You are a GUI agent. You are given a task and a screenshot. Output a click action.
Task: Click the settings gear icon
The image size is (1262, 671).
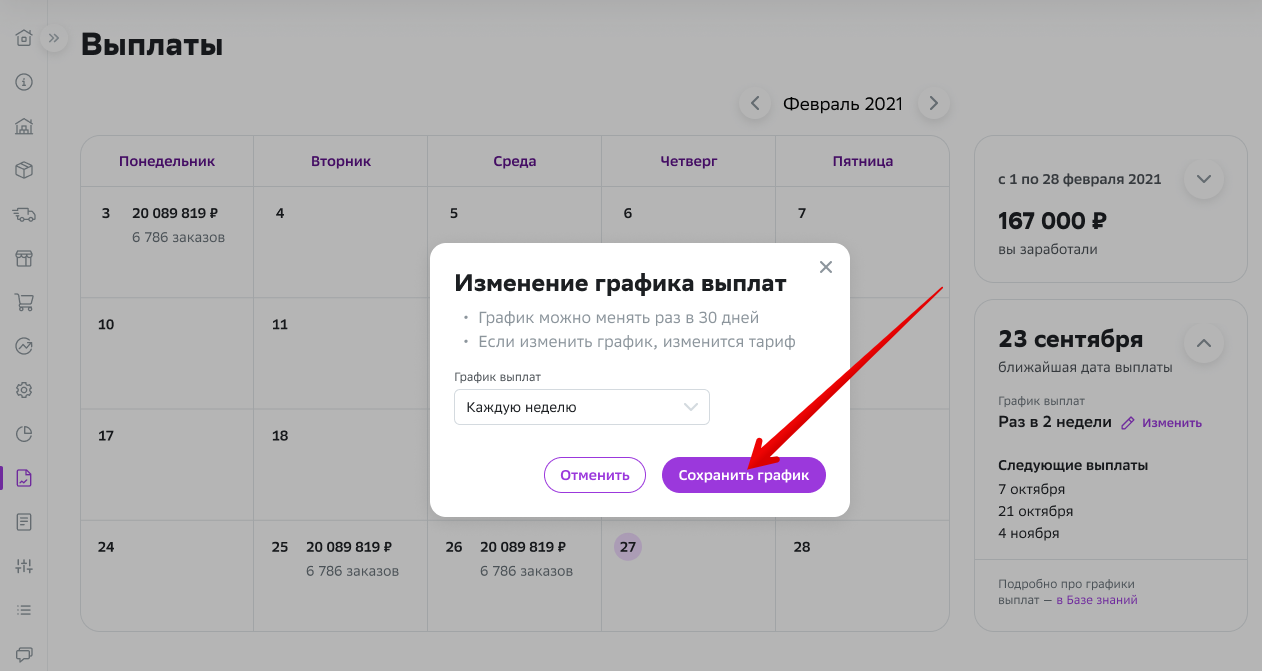pos(23,390)
